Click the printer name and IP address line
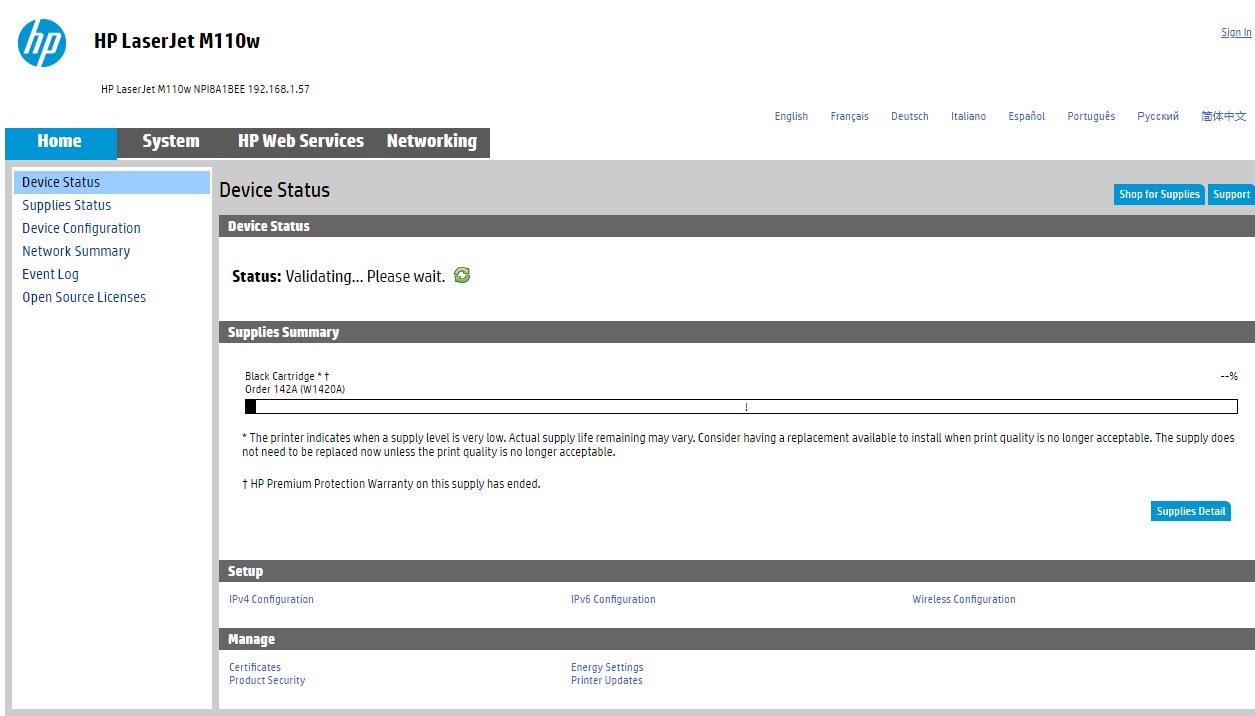This screenshot has width=1255, height=716. point(205,89)
